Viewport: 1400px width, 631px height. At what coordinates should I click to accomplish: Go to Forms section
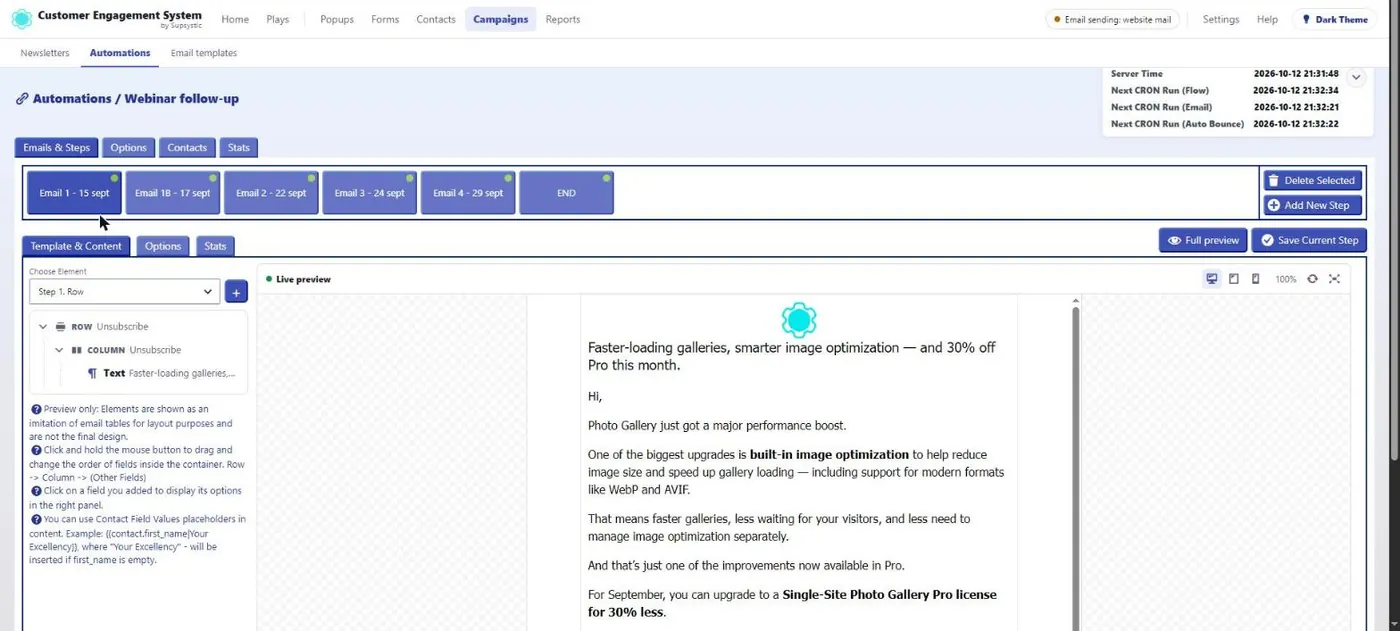click(x=385, y=19)
